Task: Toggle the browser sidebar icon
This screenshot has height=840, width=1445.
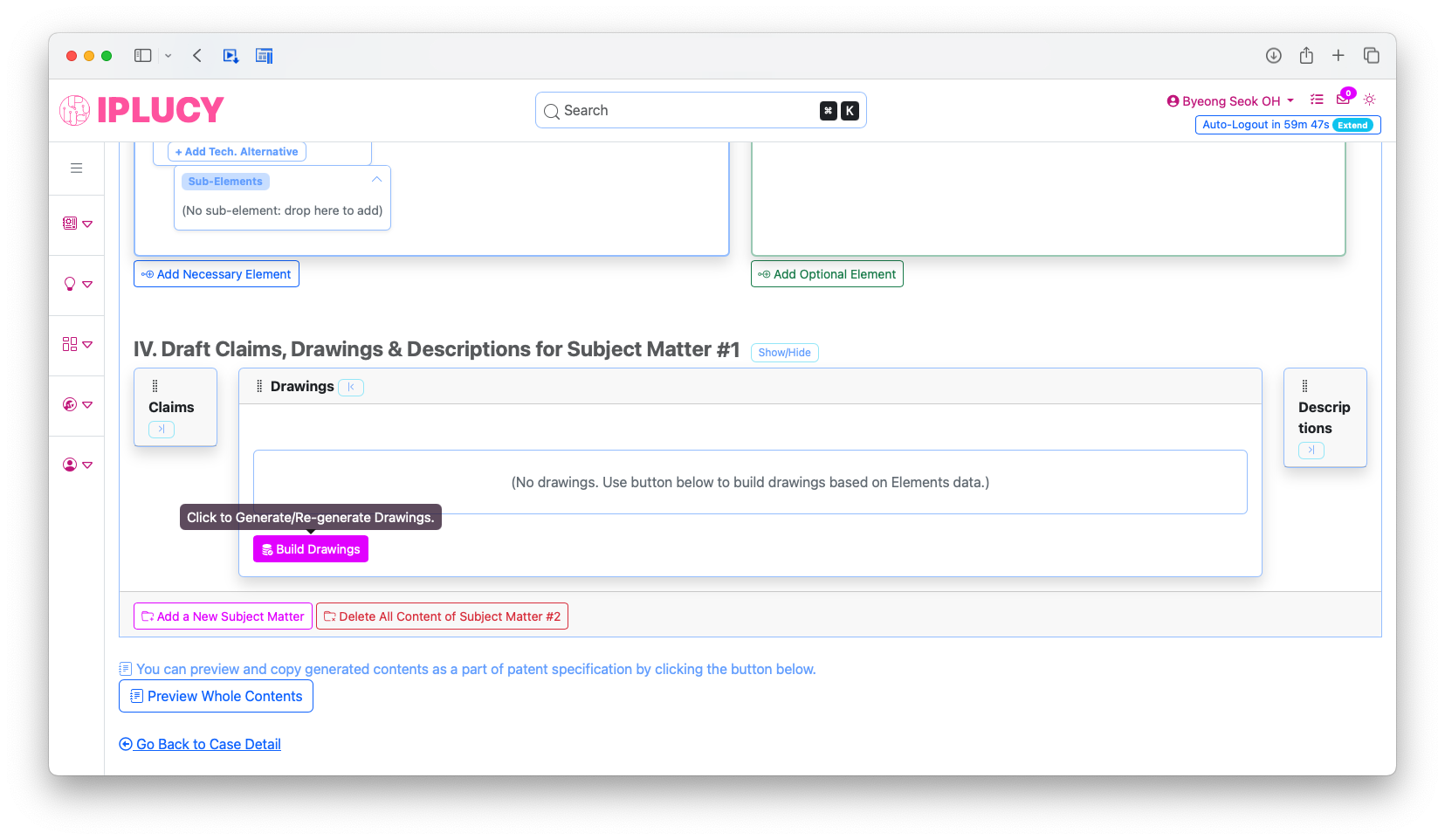Action: point(142,56)
